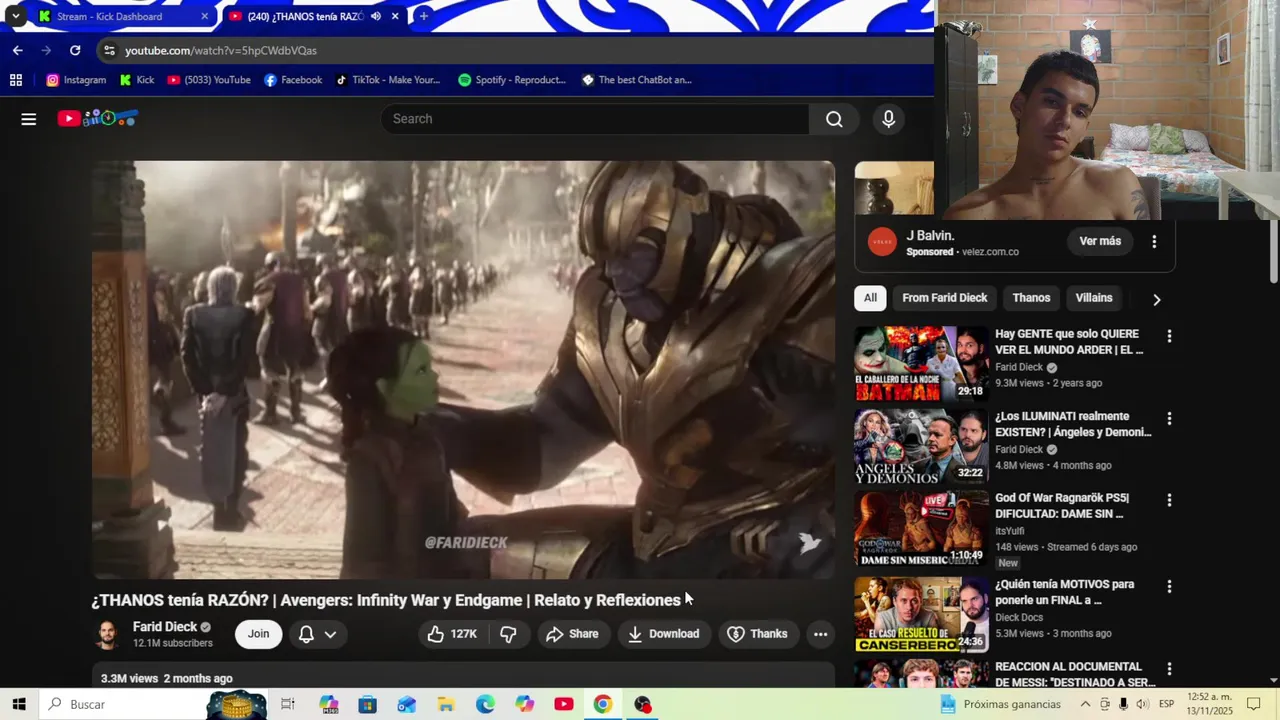The image size is (1280, 720).
Task: Open Farid Dieck channel avatar
Action: [107, 634]
